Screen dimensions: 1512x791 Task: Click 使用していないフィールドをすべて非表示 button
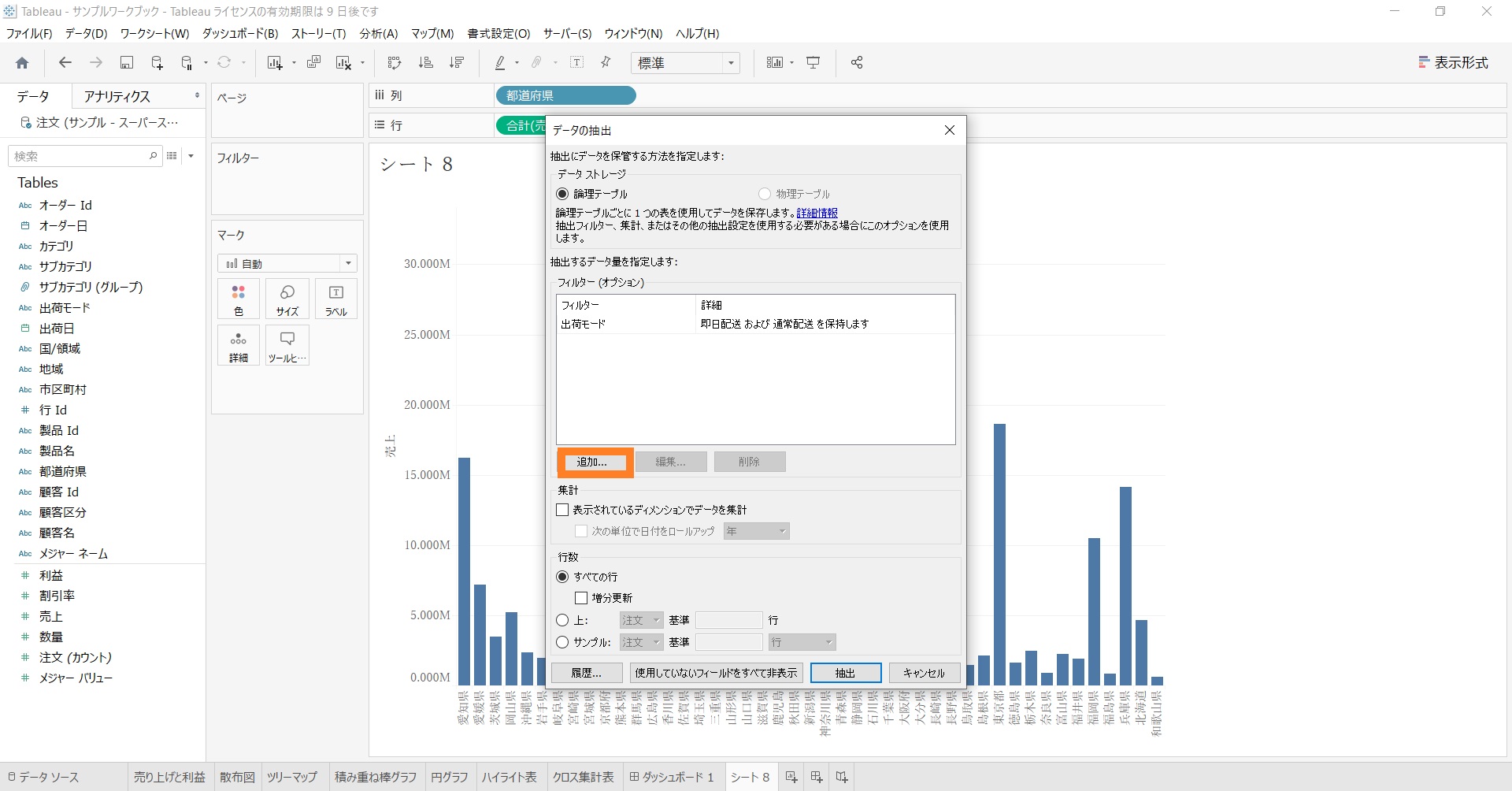click(716, 673)
